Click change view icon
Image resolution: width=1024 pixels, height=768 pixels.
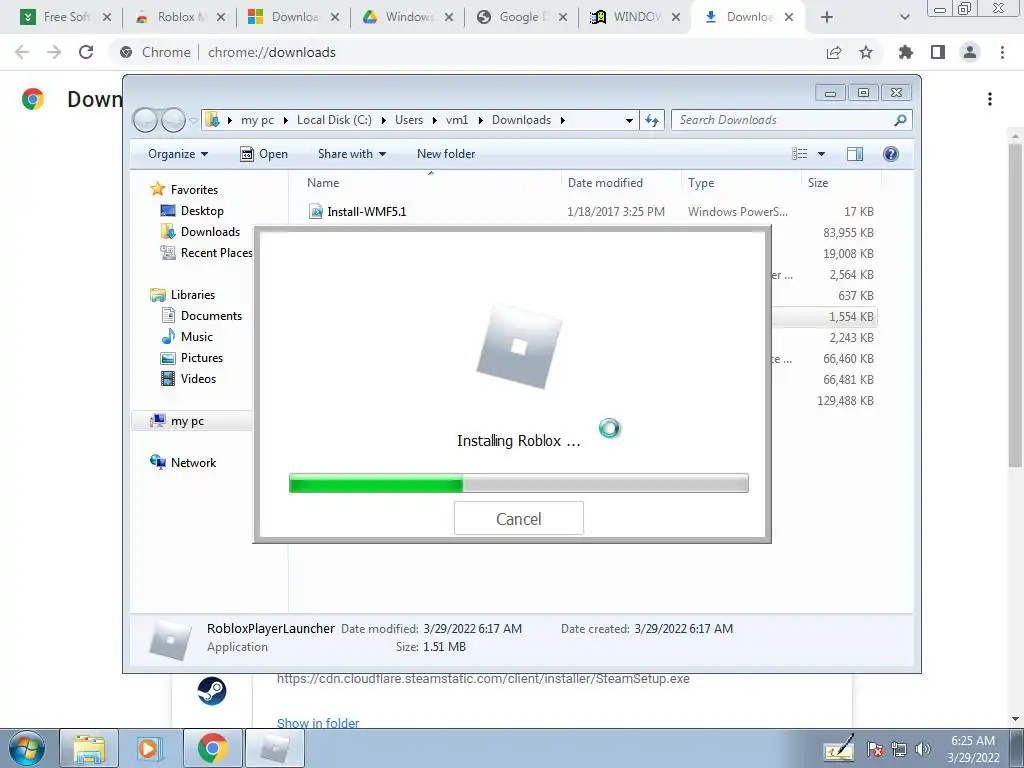800,154
